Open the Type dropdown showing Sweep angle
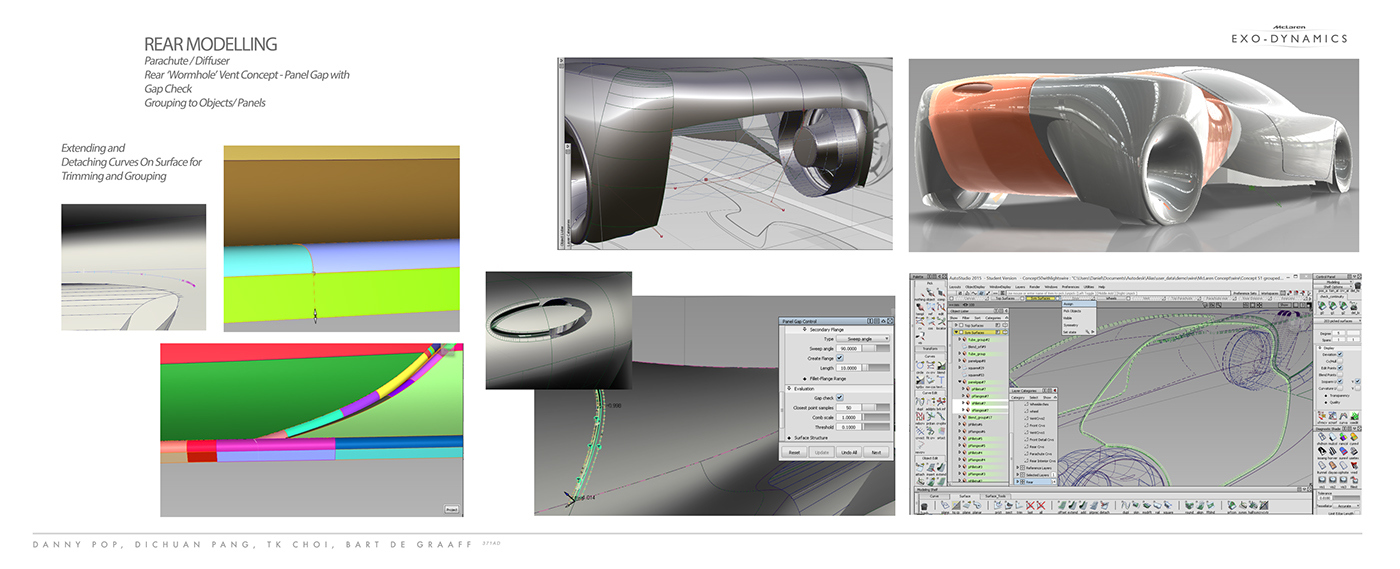 coord(863,339)
